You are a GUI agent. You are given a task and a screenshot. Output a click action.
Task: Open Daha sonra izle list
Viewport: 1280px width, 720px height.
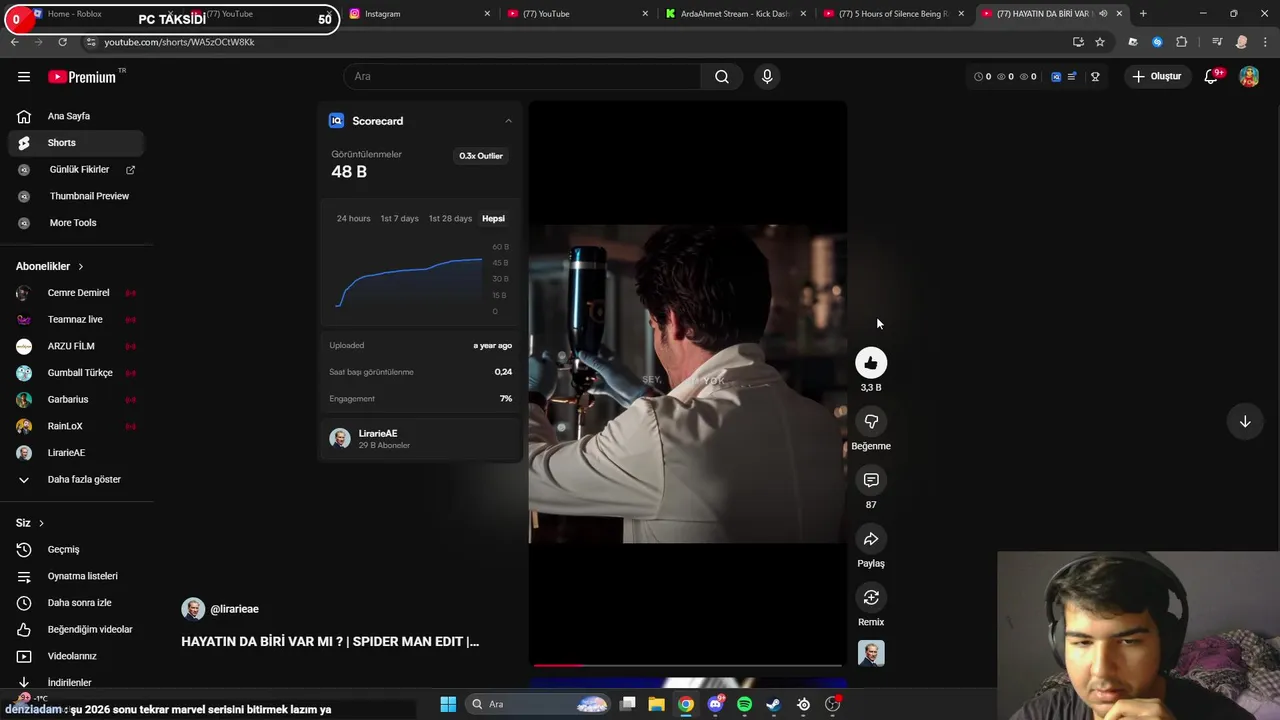click(x=76, y=603)
